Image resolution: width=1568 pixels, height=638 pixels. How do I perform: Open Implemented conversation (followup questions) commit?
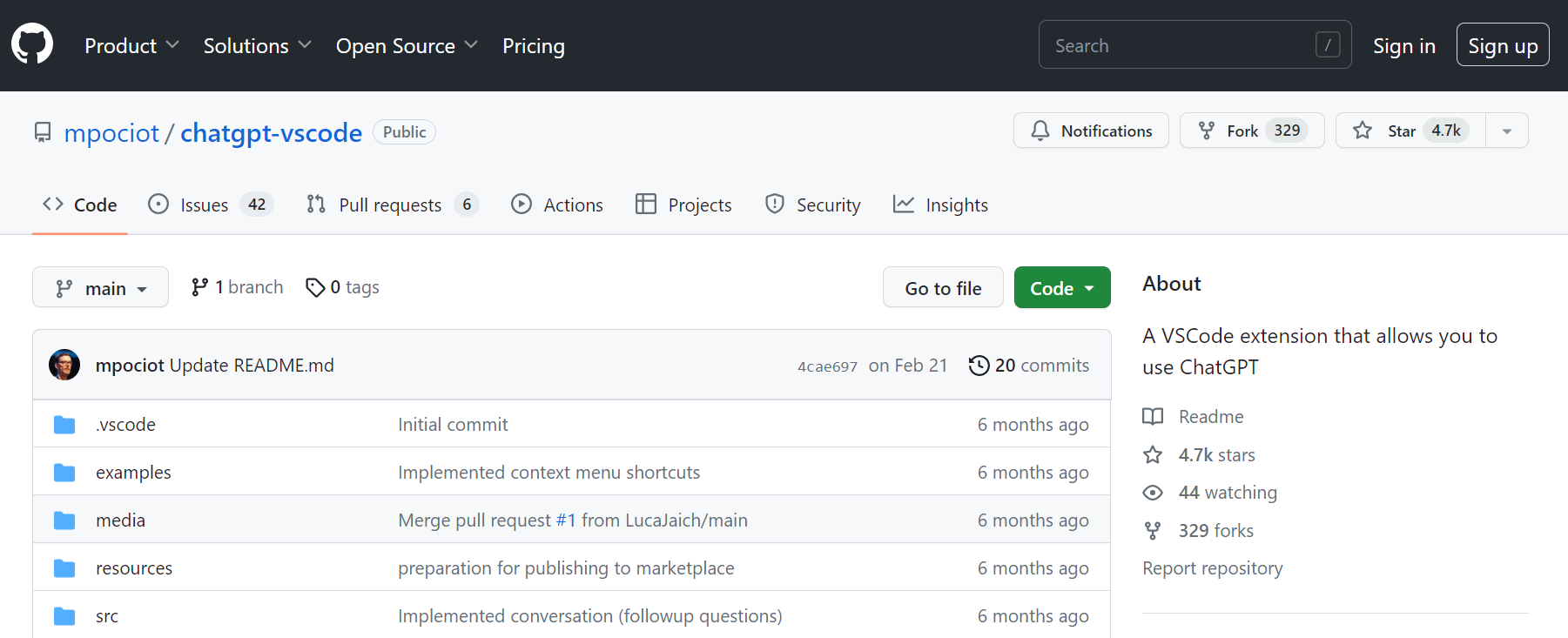(590, 616)
